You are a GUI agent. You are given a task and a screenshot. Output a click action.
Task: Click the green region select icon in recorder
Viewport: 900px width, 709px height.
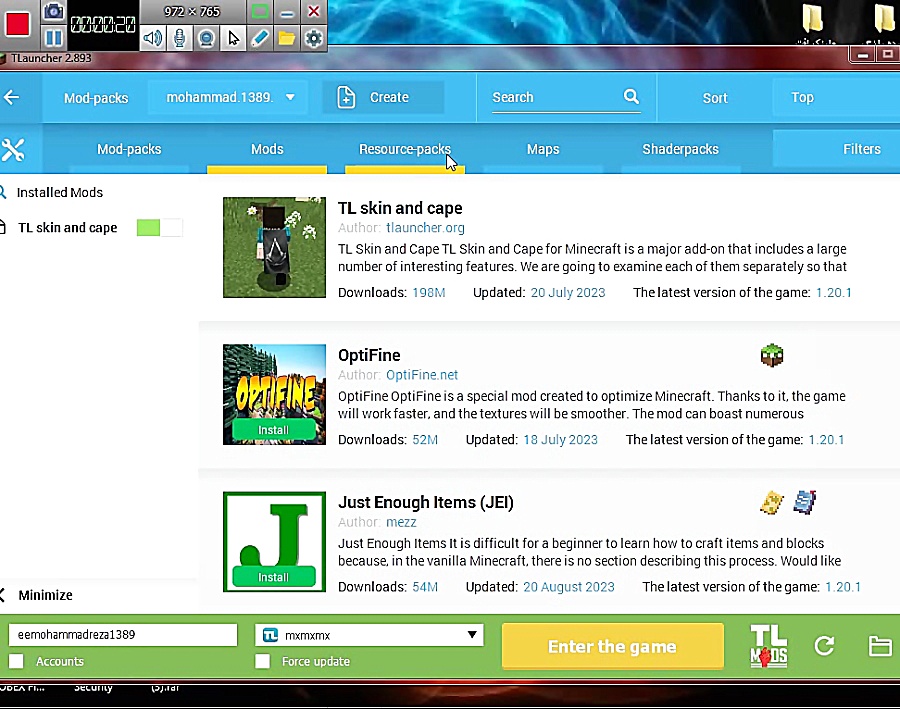(x=260, y=11)
